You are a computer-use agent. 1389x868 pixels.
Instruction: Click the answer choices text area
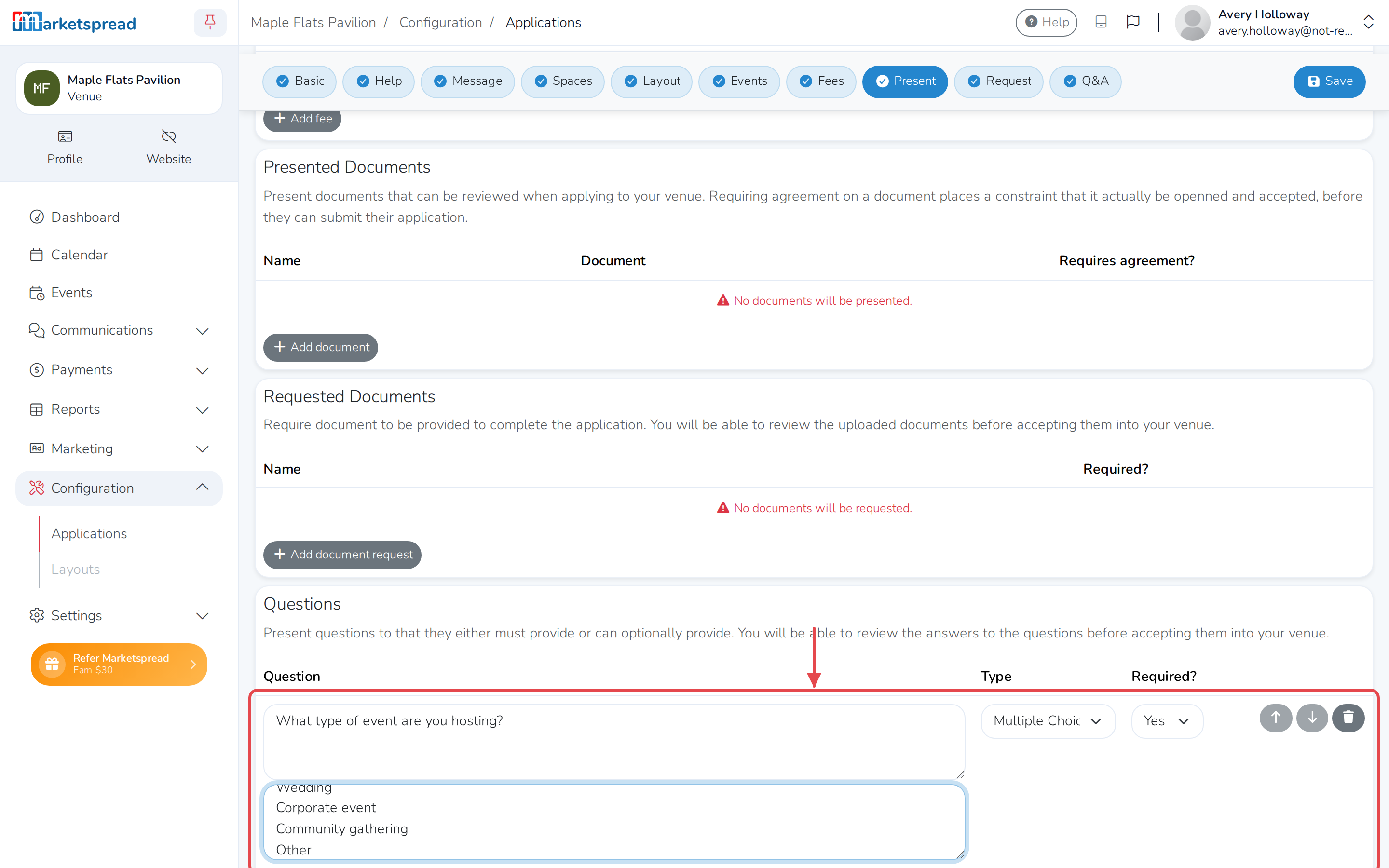(x=614, y=822)
